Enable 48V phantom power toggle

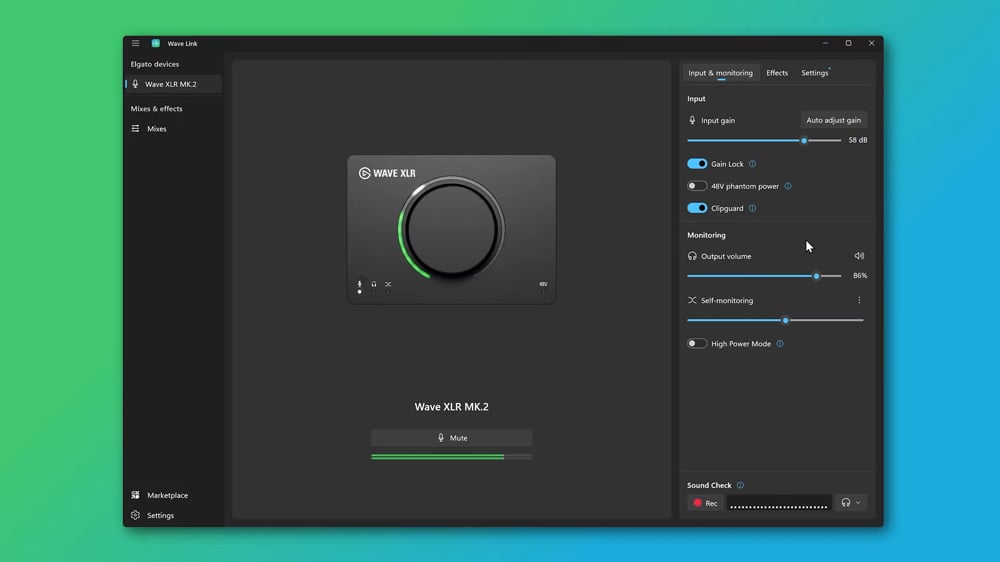(x=697, y=186)
